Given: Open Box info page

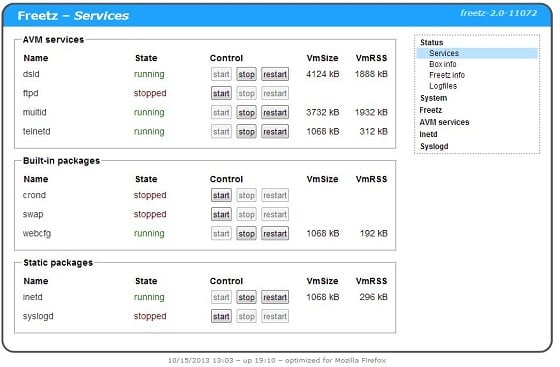Looking at the screenshot, I should pos(442,64).
